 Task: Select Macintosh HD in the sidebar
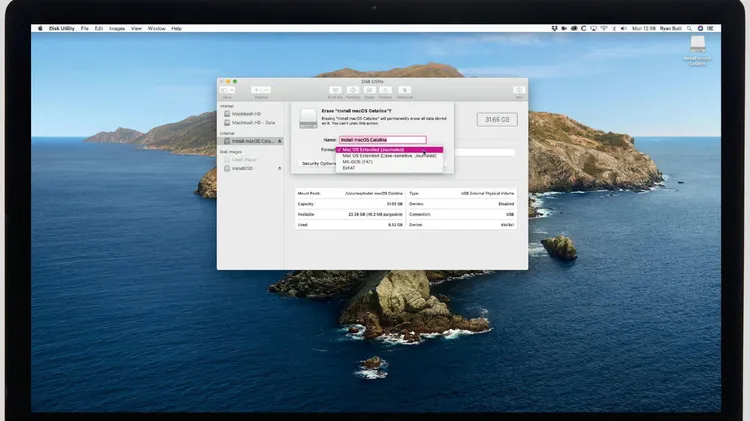(245, 113)
